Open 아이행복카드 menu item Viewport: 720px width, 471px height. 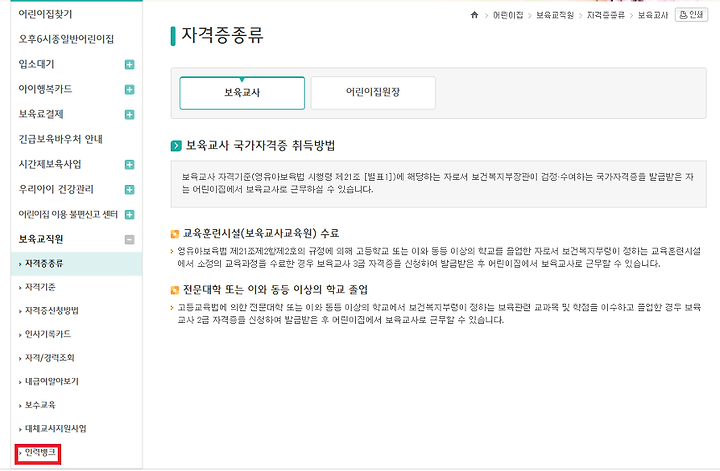(45, 89)
